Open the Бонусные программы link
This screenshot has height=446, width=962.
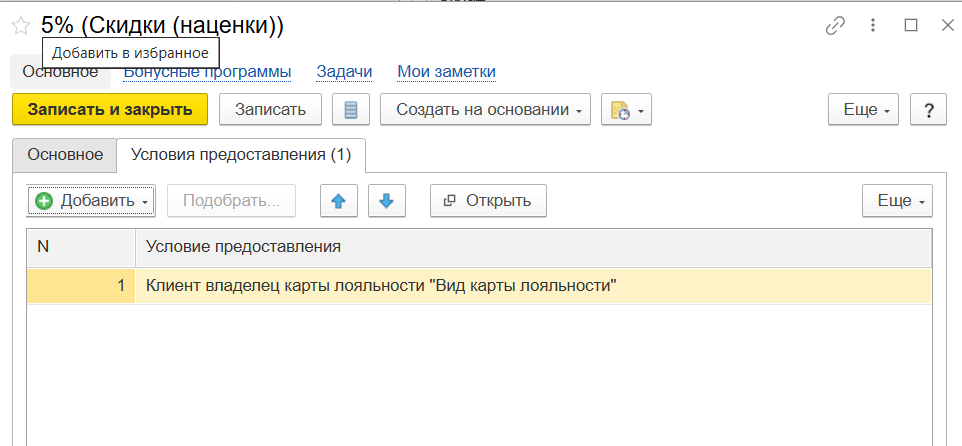[x=207, y=72]
